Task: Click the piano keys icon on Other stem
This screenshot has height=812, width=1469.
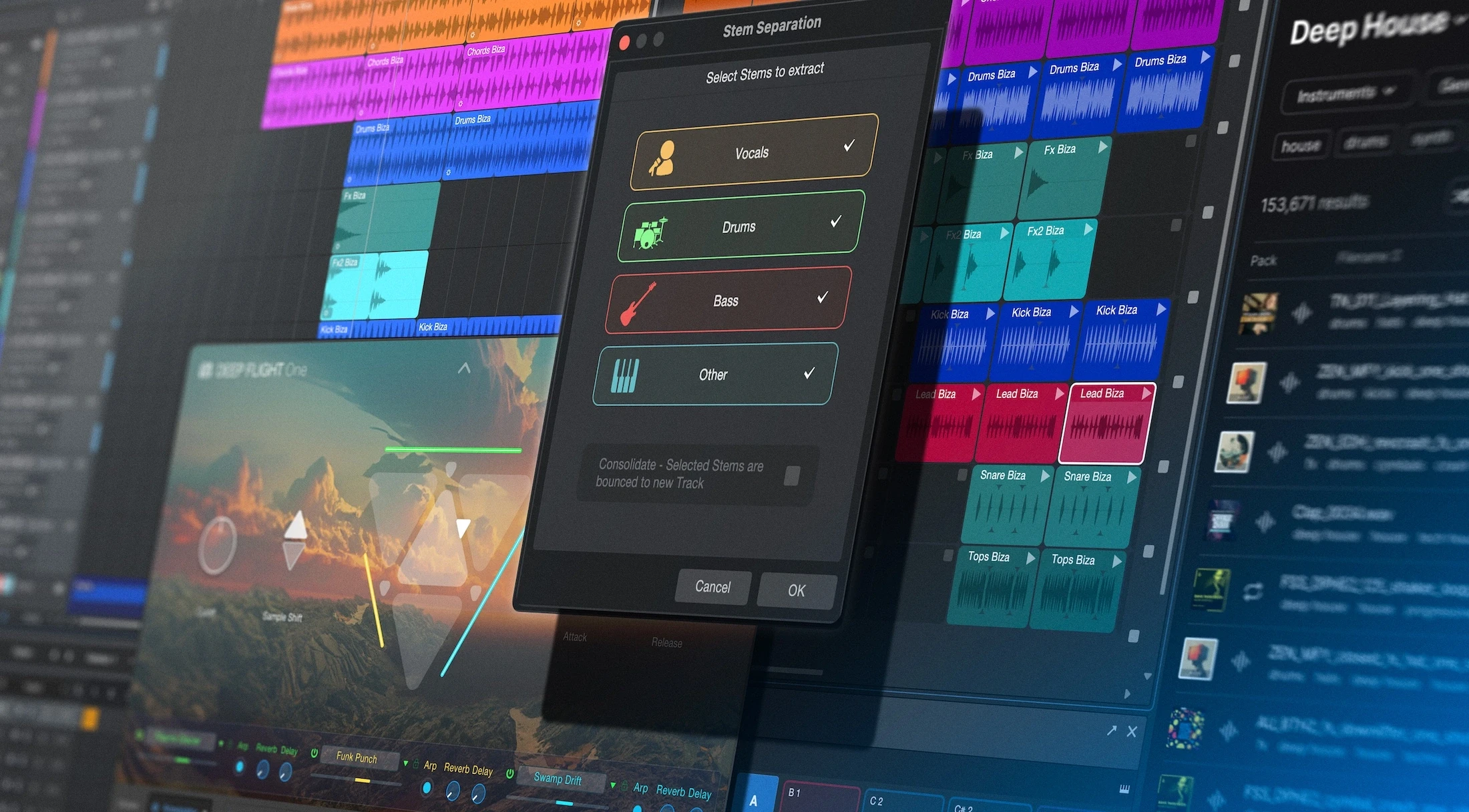Action: click(x=625, y=376)
